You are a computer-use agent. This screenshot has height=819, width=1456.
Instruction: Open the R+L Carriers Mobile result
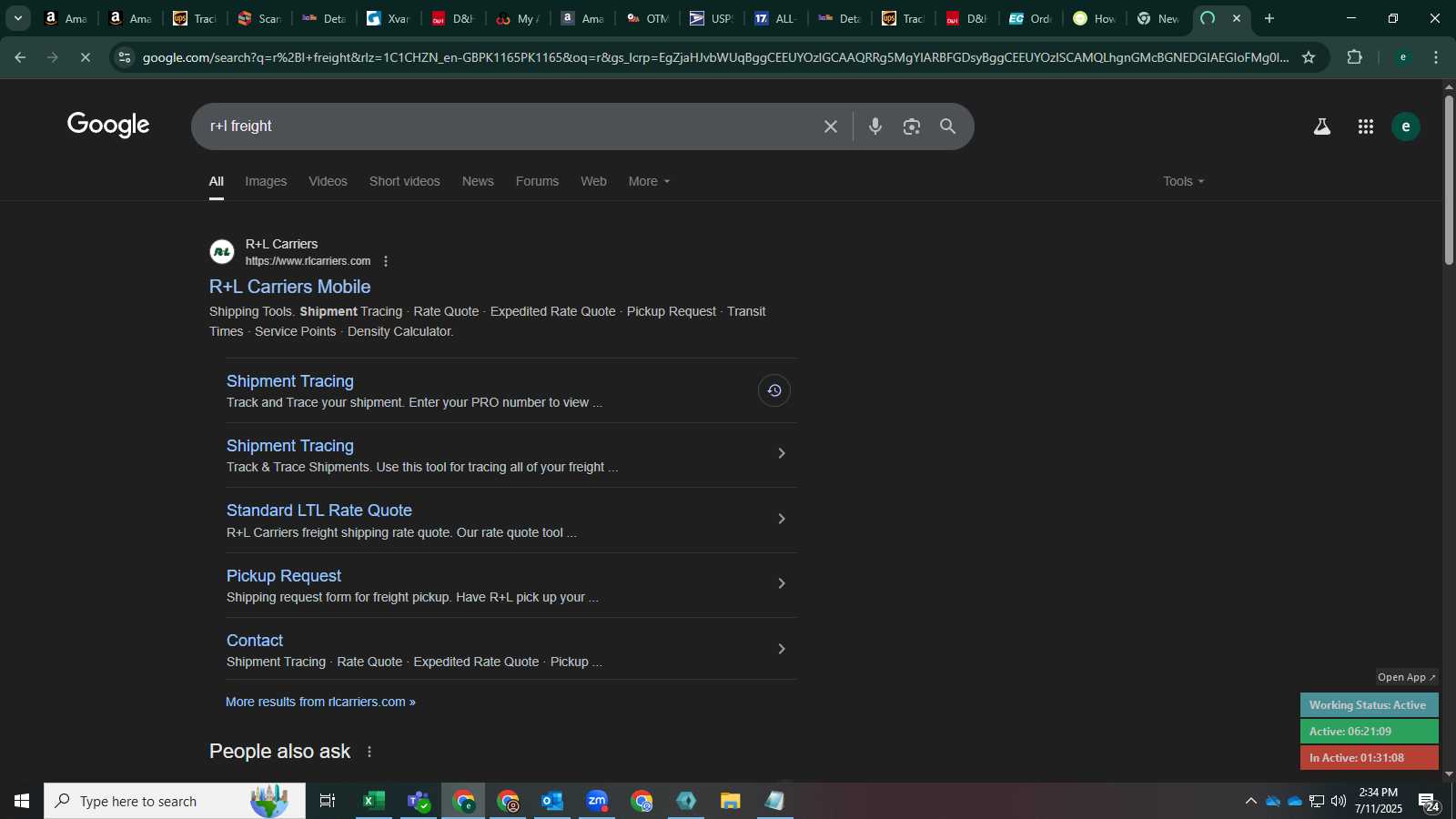[x=289, y=287]
